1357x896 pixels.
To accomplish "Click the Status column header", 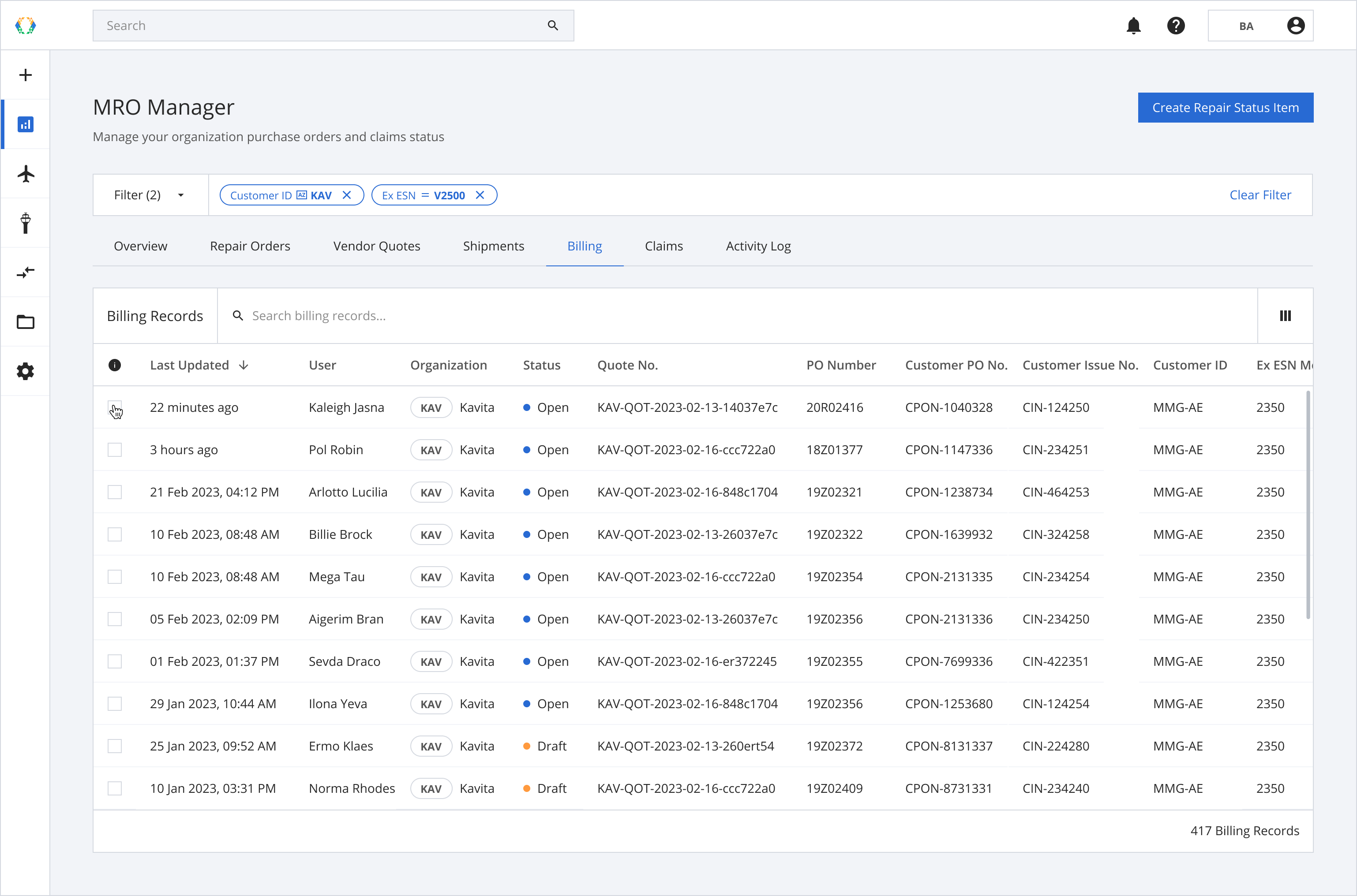I will (x=541, y=365).
